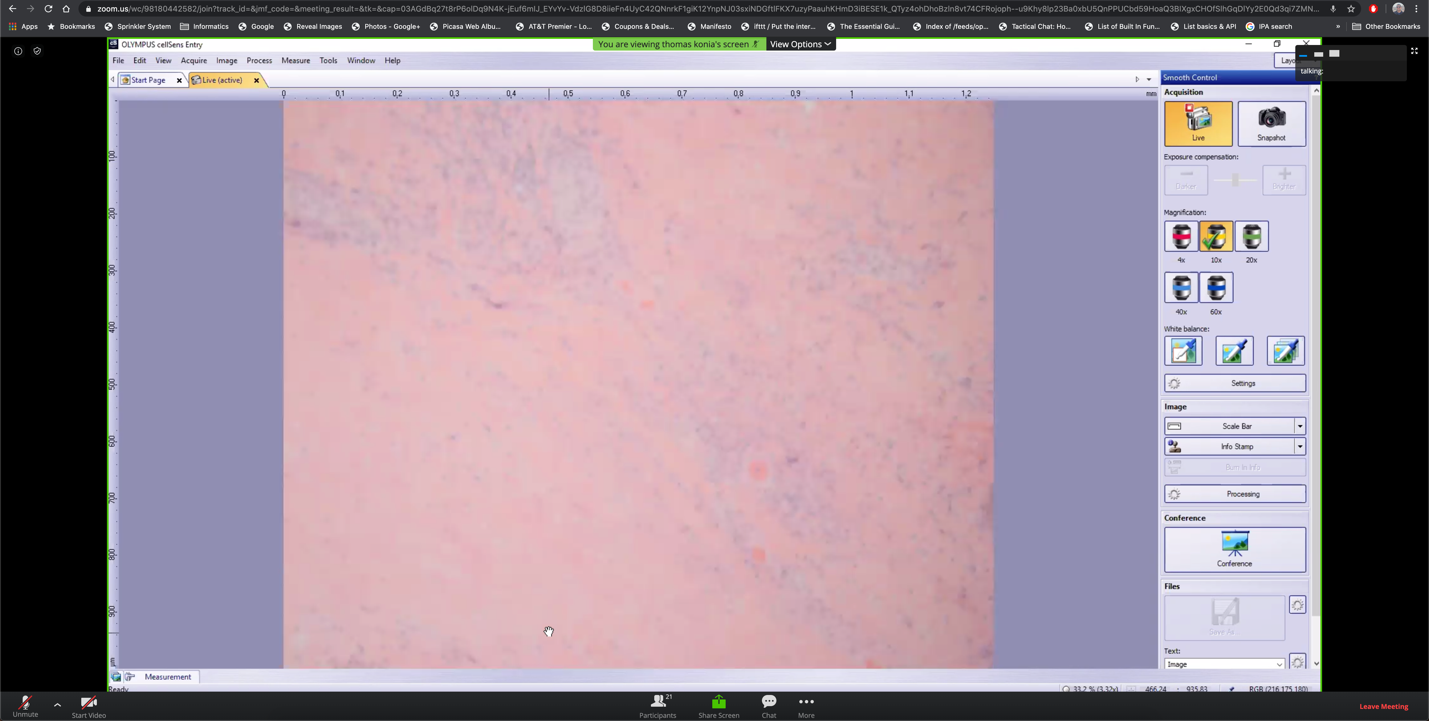Image resolution: width=1429 pixels, height=721 pixels.
Task: Click the third white balance multi-image icon
Action: click(1285, 351)
